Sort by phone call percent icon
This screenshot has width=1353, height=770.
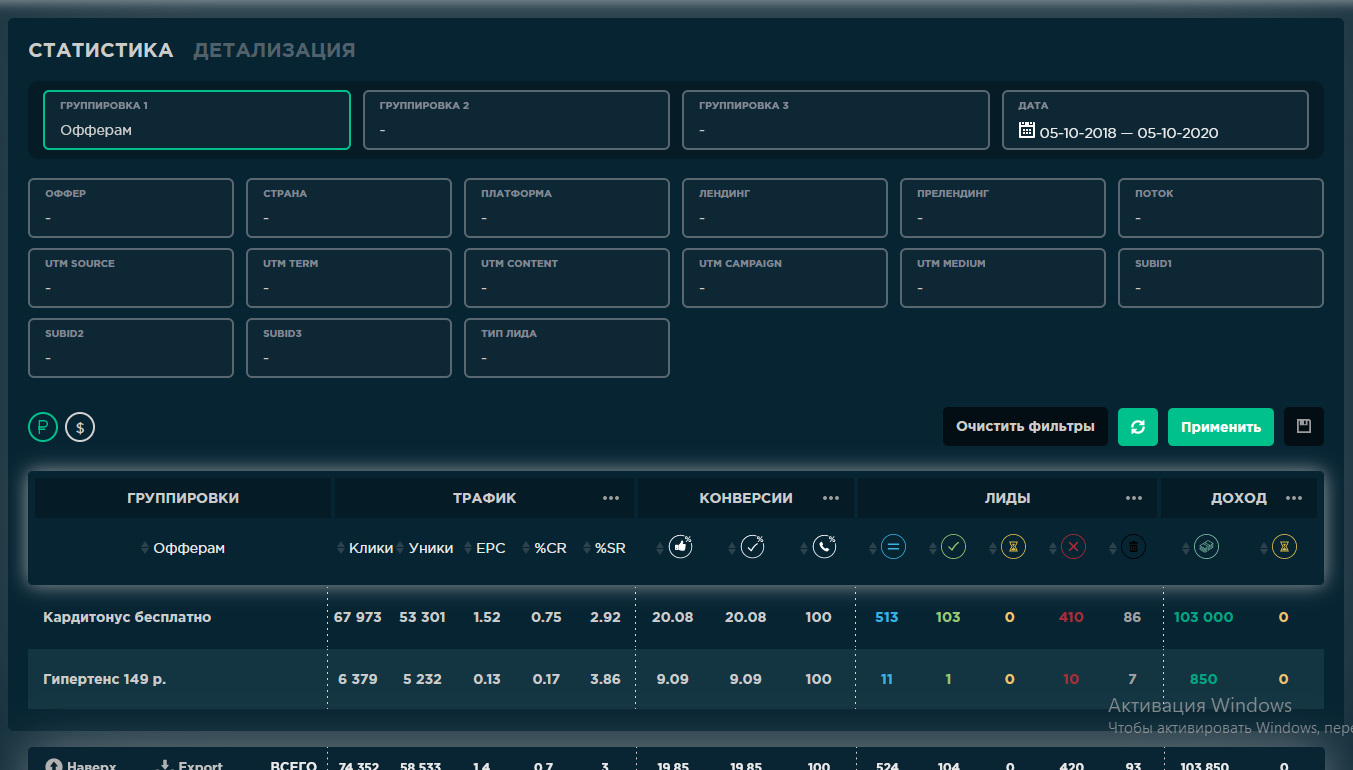pos(824,547)
